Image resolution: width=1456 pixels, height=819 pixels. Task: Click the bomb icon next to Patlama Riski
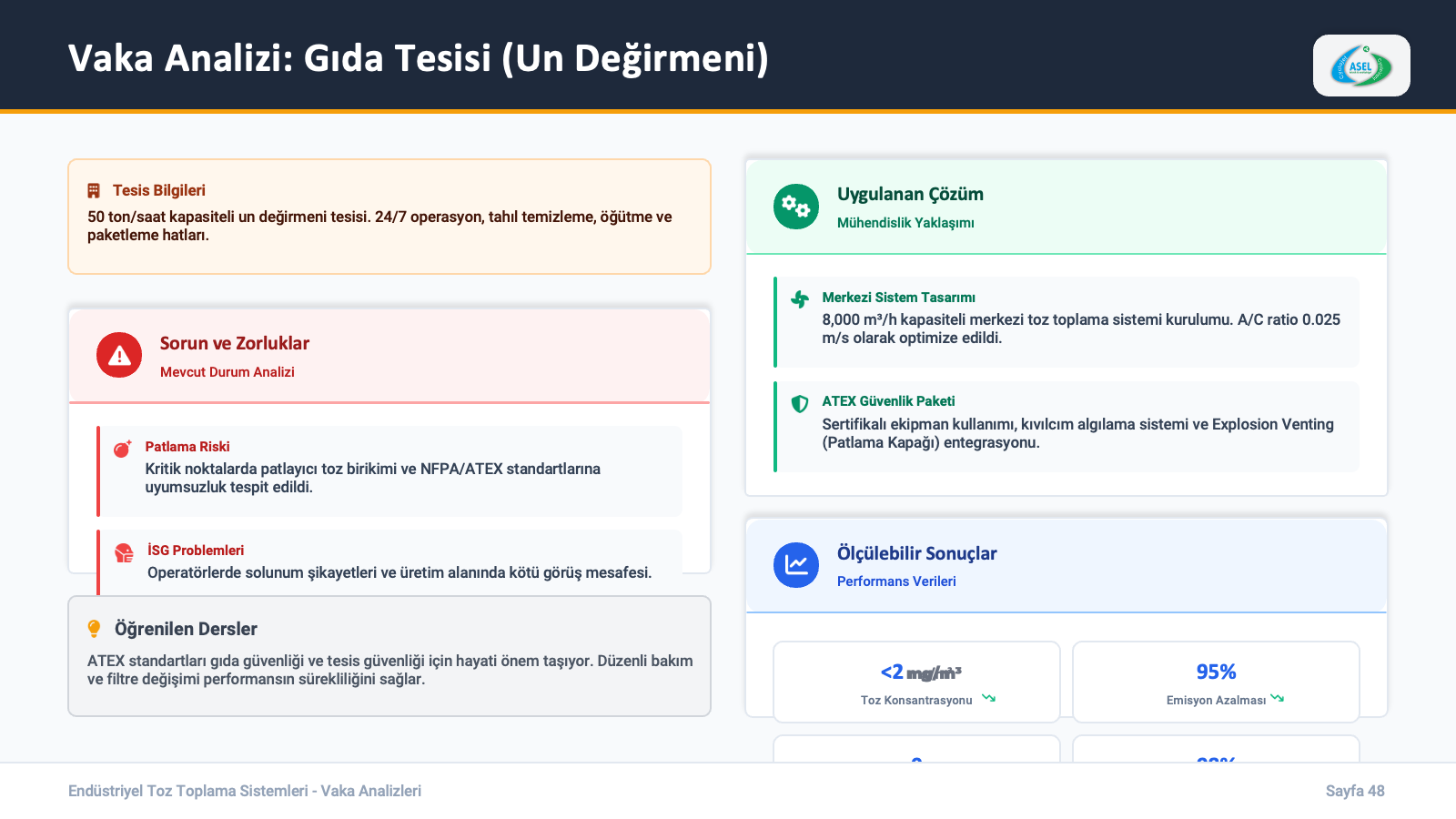(x=122, y=448)
